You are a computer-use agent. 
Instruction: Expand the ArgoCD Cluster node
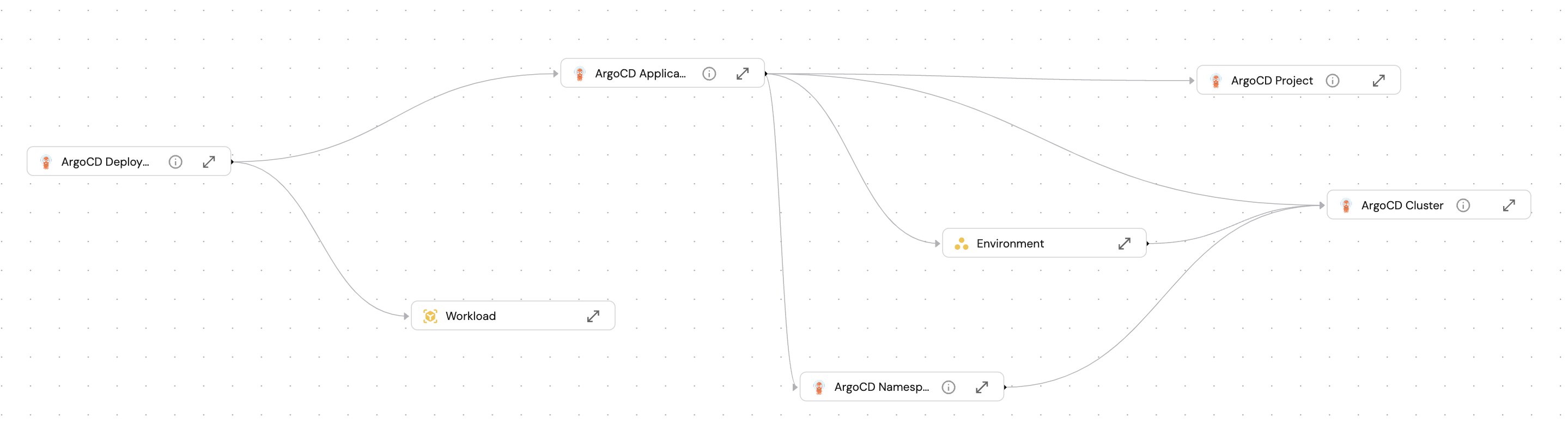(1509, 206)
